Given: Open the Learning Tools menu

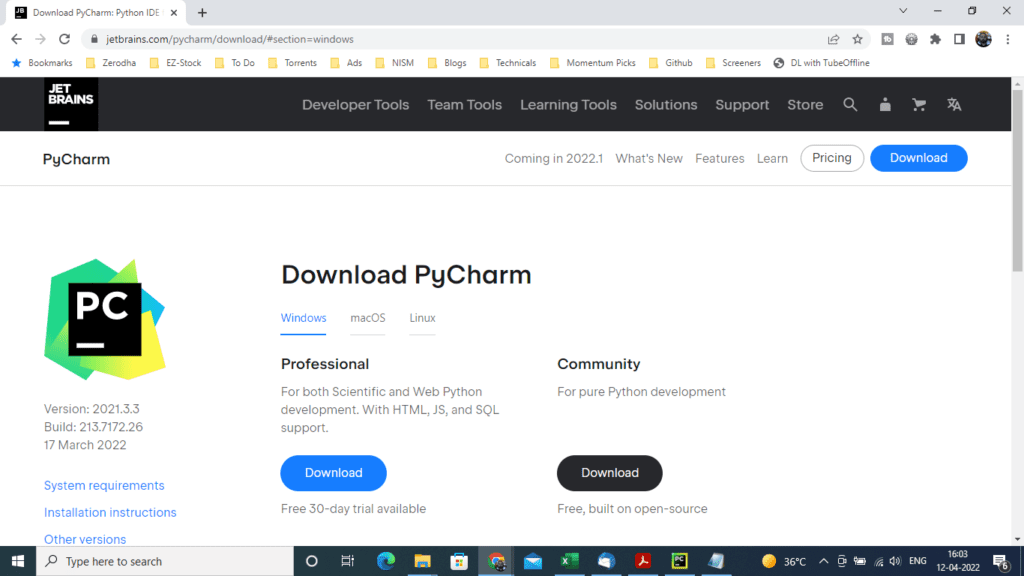Looking at the screenshot, I should coord(568,104).
